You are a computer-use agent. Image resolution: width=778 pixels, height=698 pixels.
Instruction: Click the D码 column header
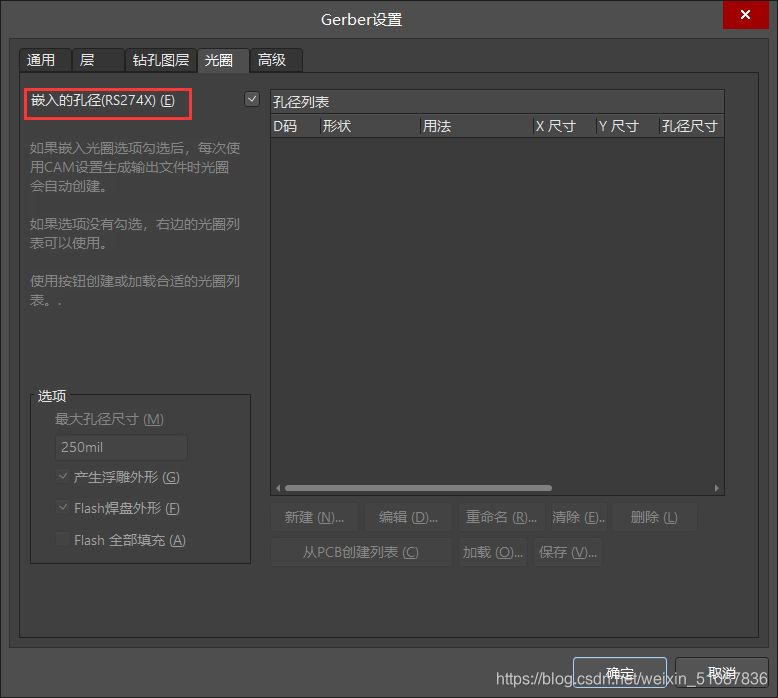click(294, 126)
